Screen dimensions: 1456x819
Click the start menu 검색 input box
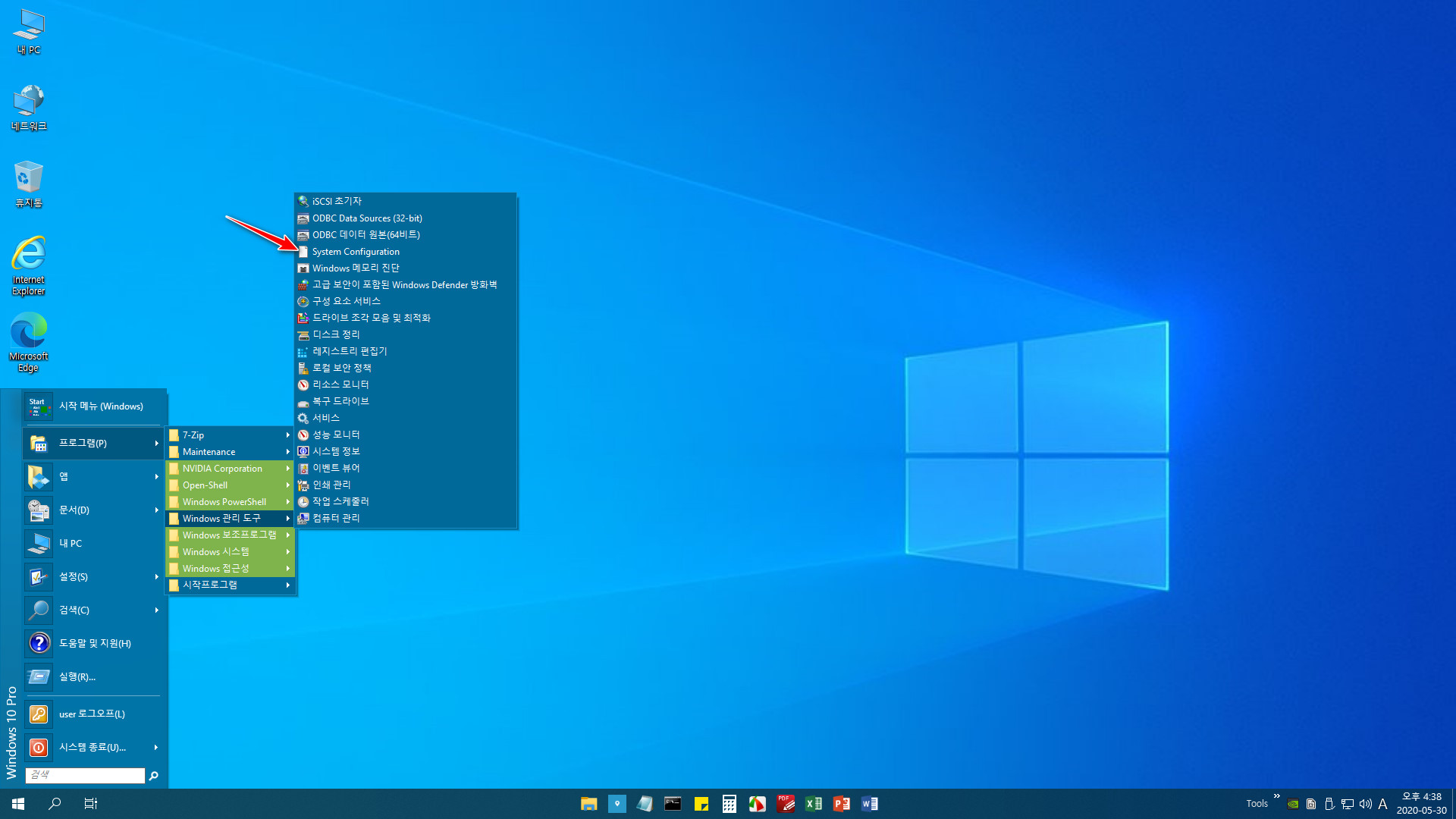(85, 775)
